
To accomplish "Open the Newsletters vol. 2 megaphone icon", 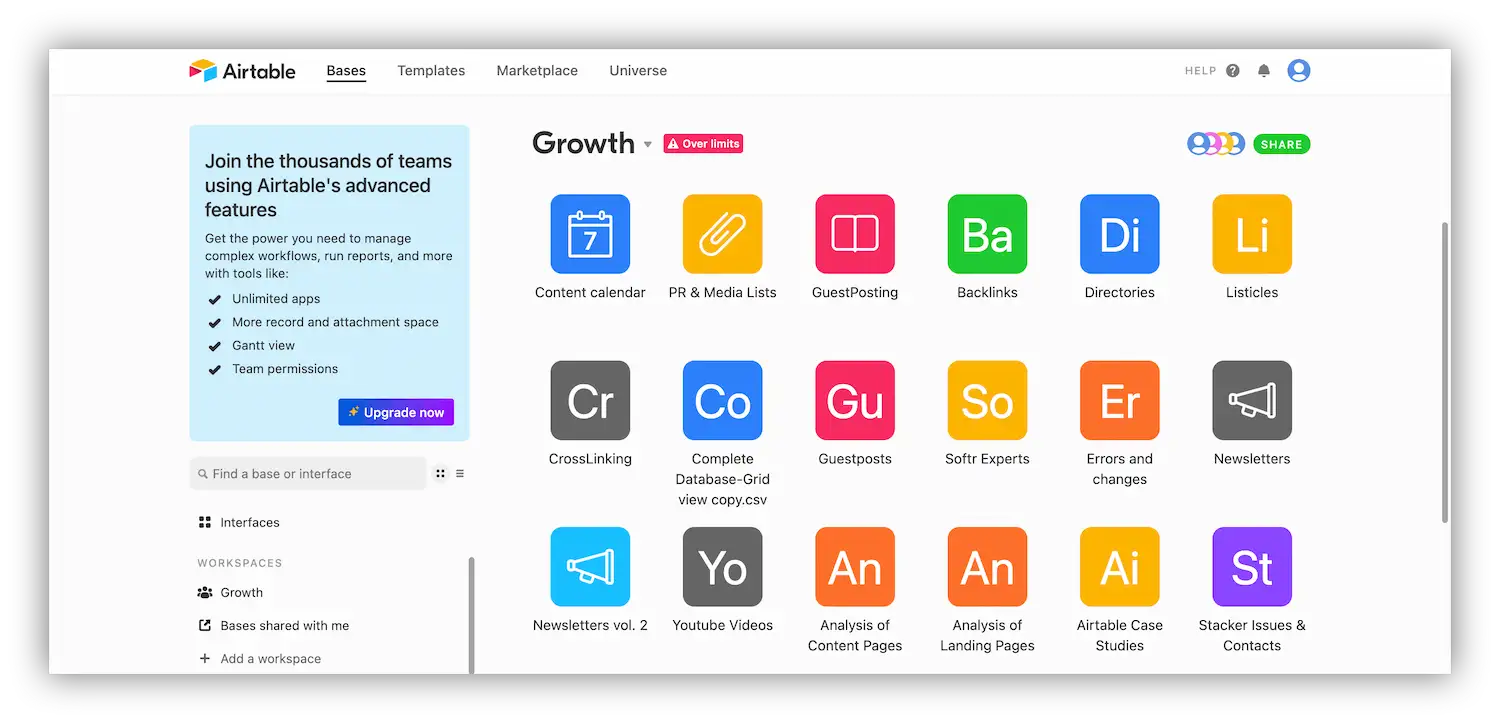I will [x=590, y=567].
